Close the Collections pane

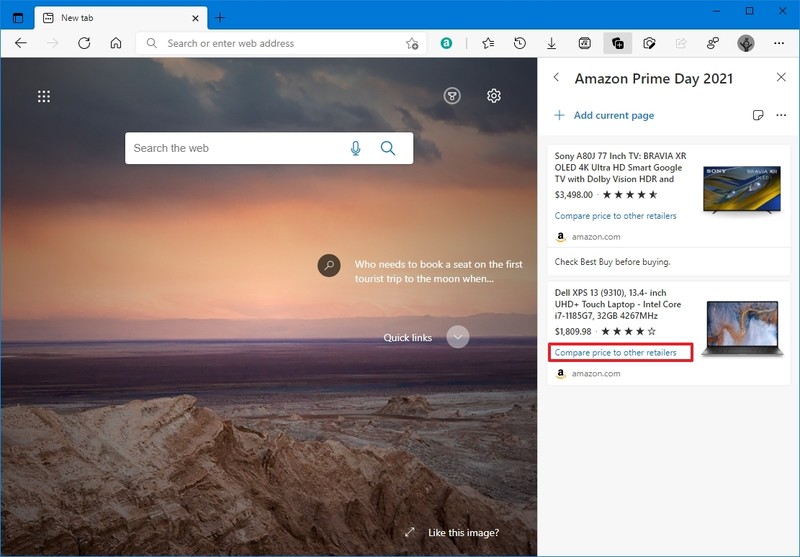[x=781, y=77]
